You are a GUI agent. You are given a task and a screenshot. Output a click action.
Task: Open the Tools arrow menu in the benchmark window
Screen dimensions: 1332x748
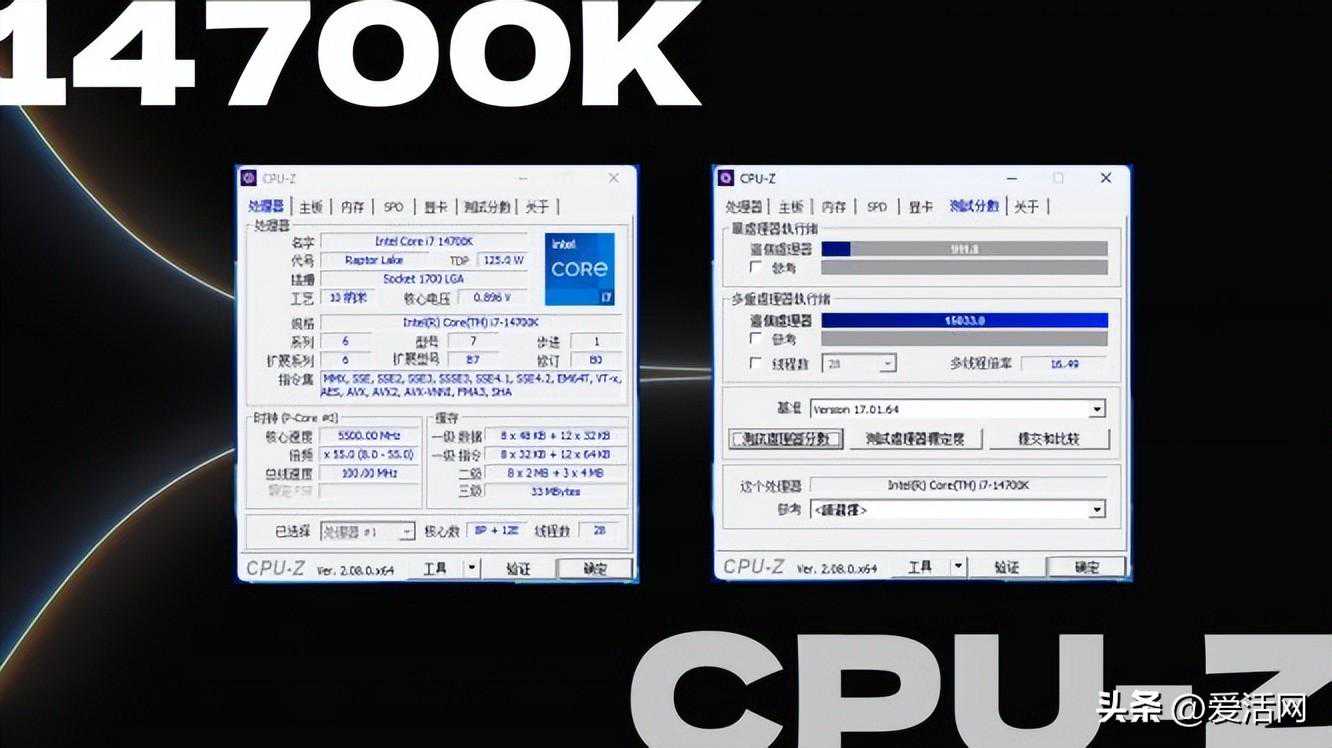pyautogui.click(x=958, y=567)
